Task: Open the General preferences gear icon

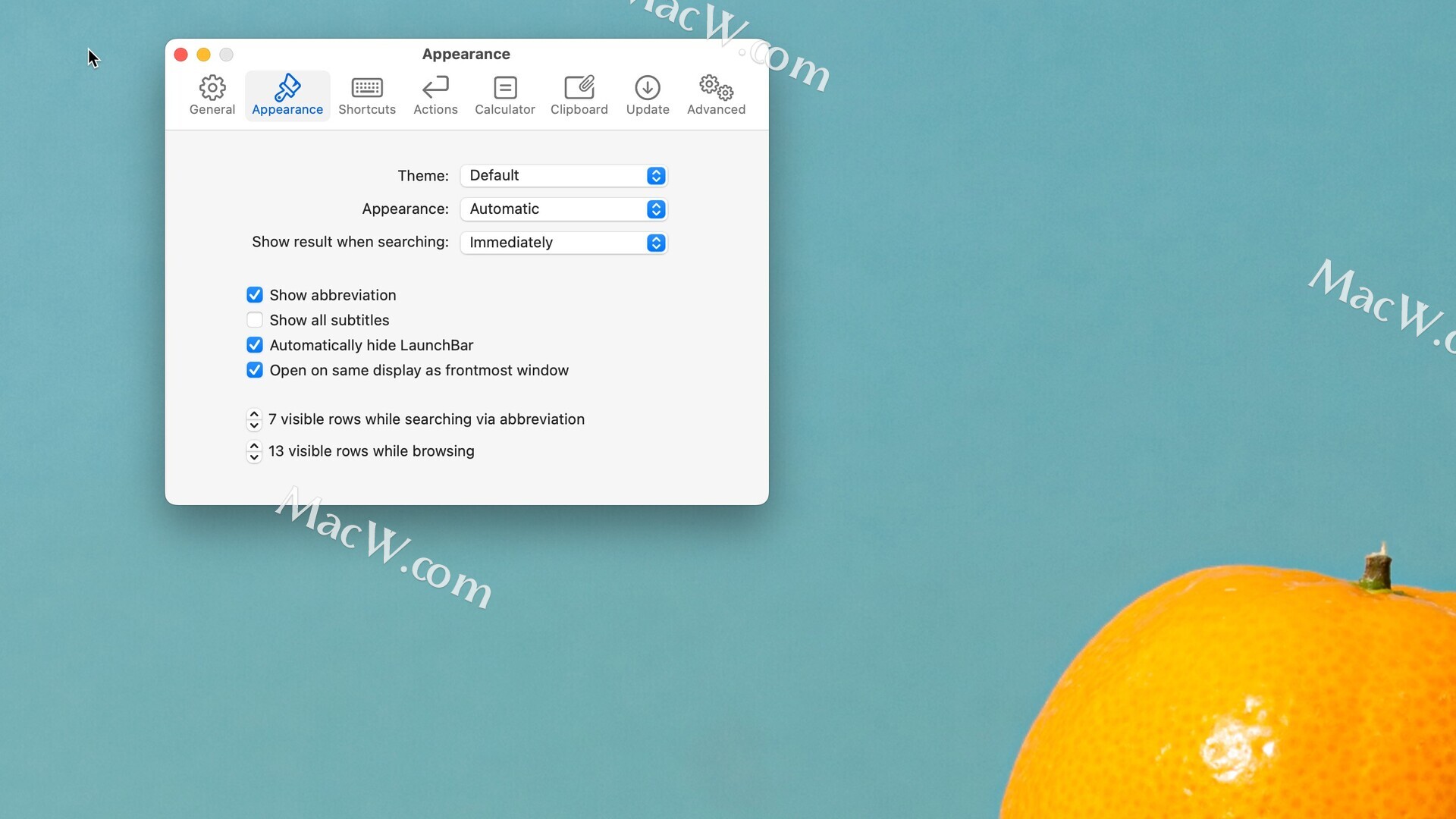Action: click(212, 88)
